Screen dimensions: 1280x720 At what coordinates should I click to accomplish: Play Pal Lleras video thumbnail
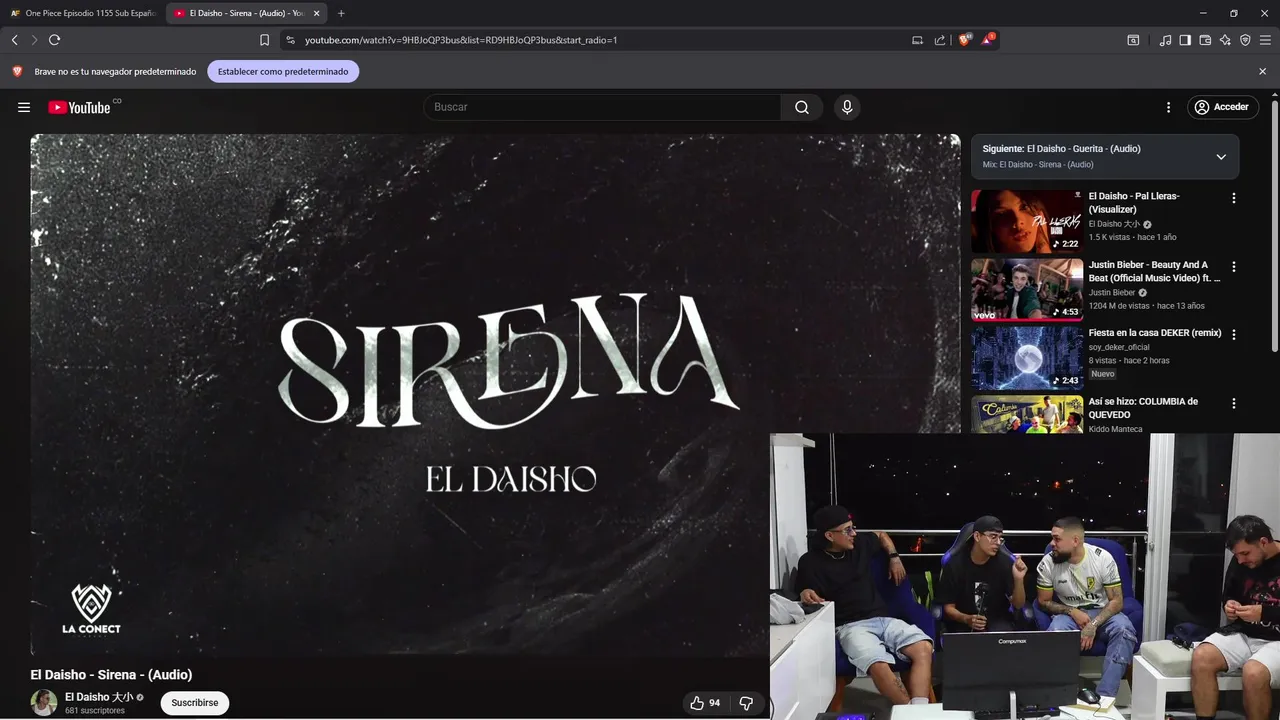(x=1027, y=221)
